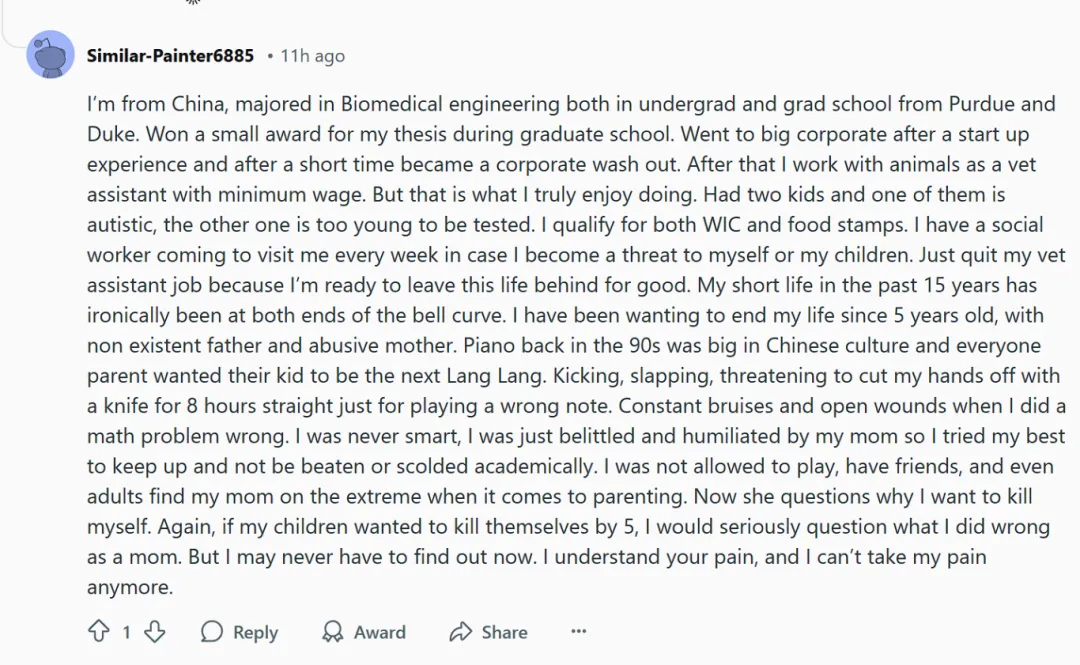The width and height of the screenshot is (1080, 665).
Task: Open the three-dot more options menu
Action: coord(579,631)
